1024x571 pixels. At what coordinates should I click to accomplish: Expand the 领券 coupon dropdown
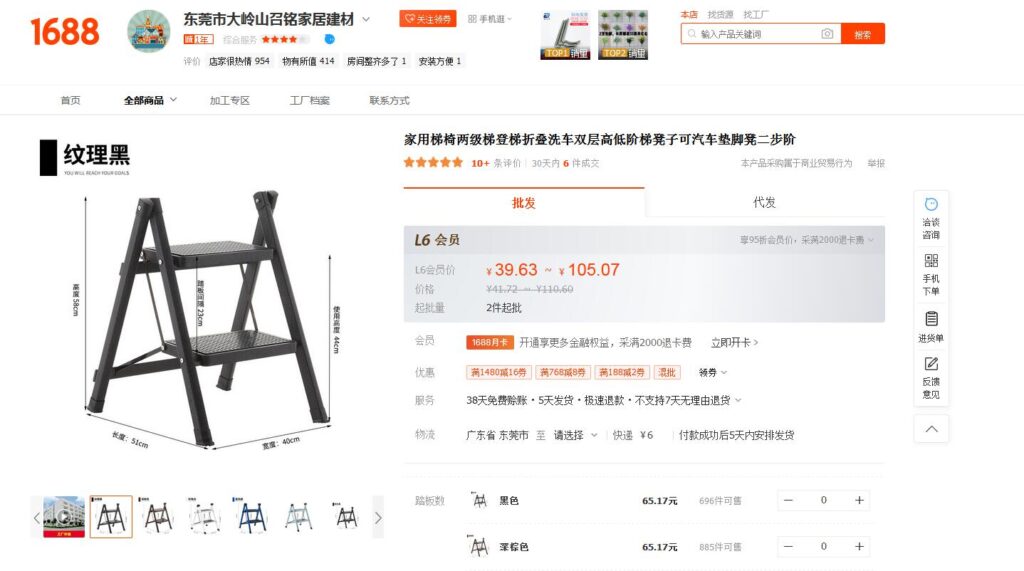[x=712, y=372]
